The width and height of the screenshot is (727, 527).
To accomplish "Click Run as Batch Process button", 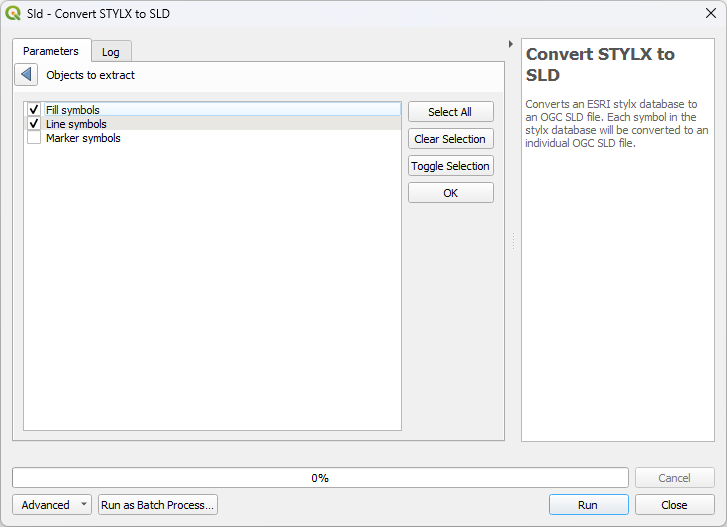I will pyautogui.click(x=158, y=504).
